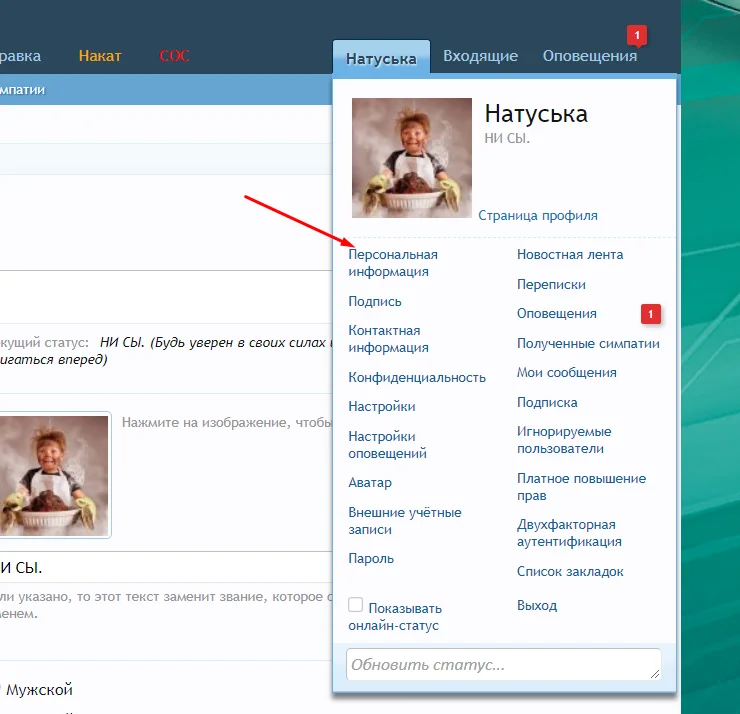Open Персональная информация

[x=393, y=263]
